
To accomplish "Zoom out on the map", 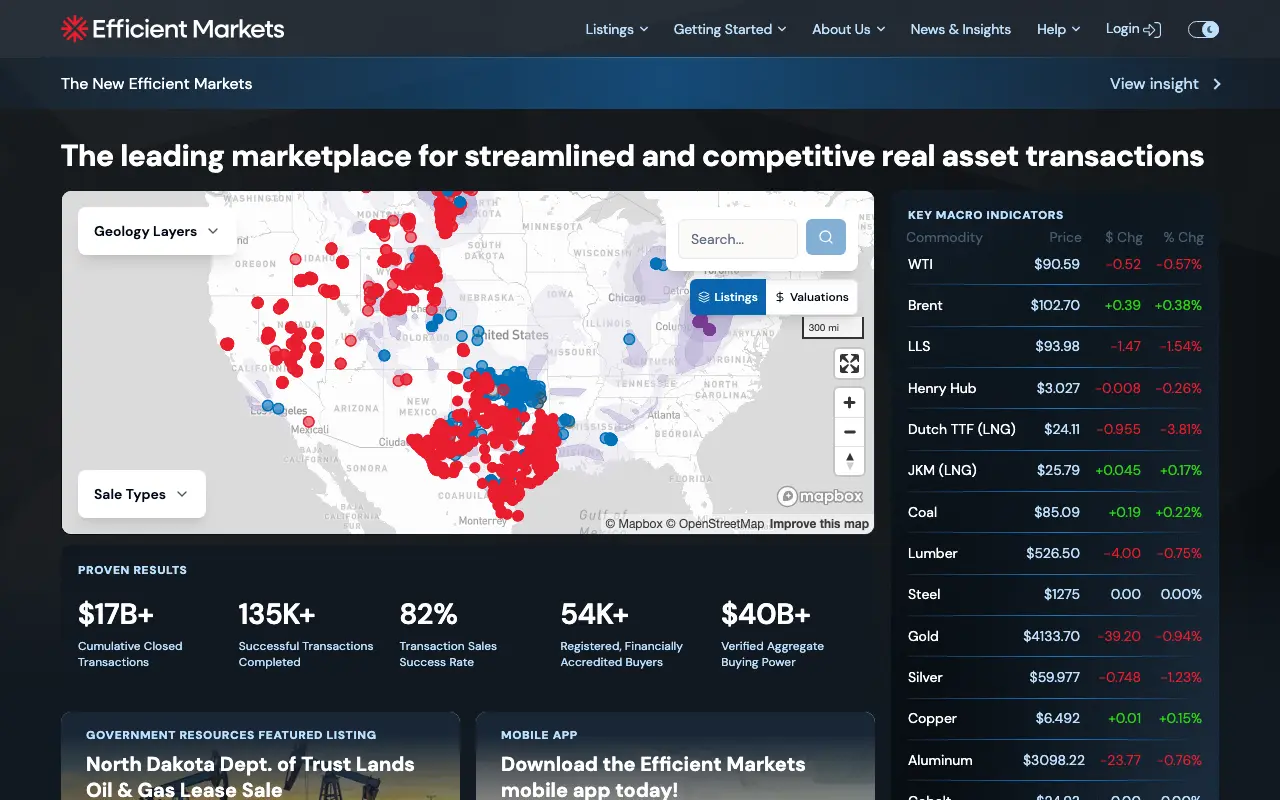I will (x=849, y=432).
